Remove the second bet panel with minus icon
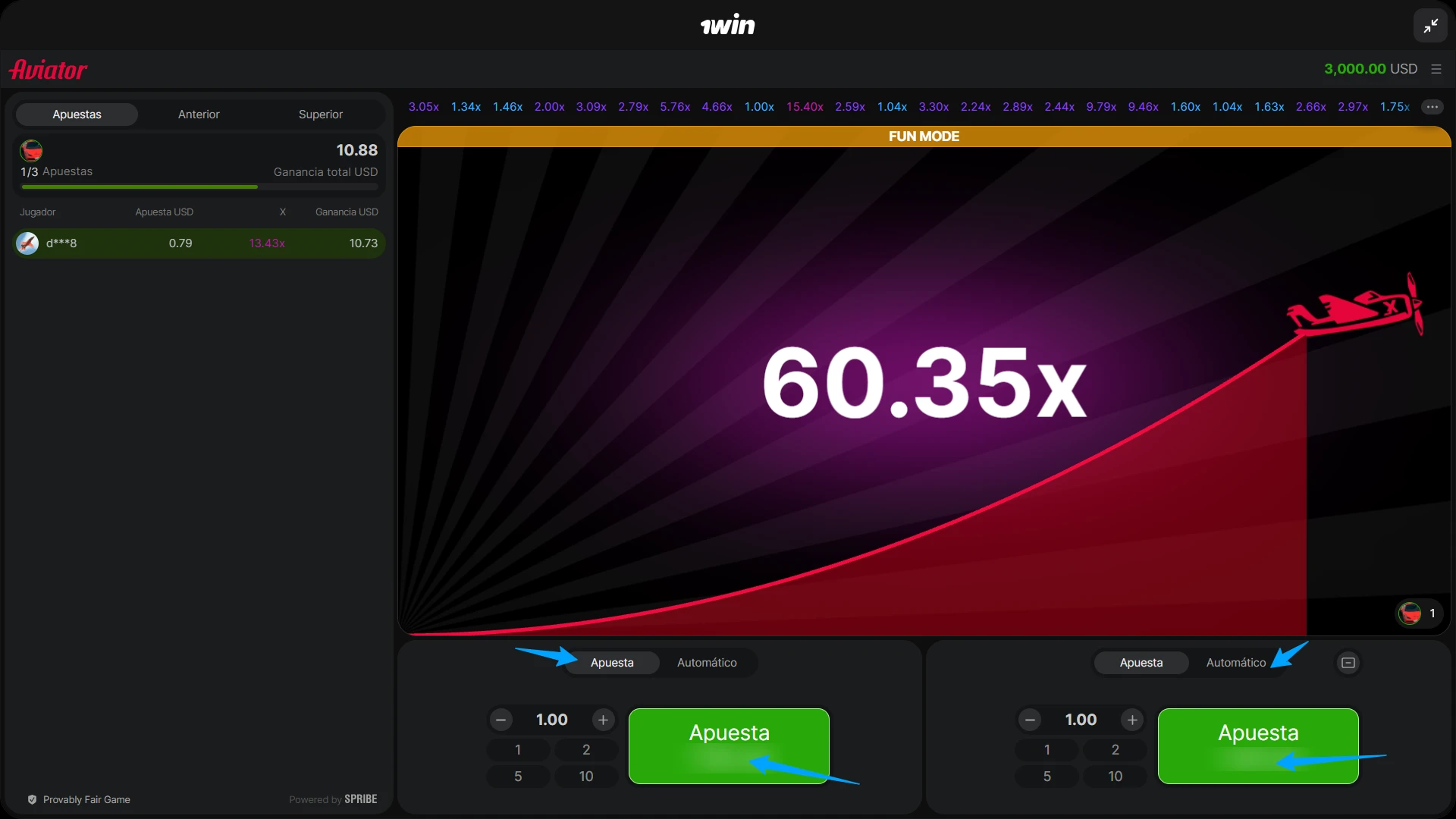 pos(1348,663)
